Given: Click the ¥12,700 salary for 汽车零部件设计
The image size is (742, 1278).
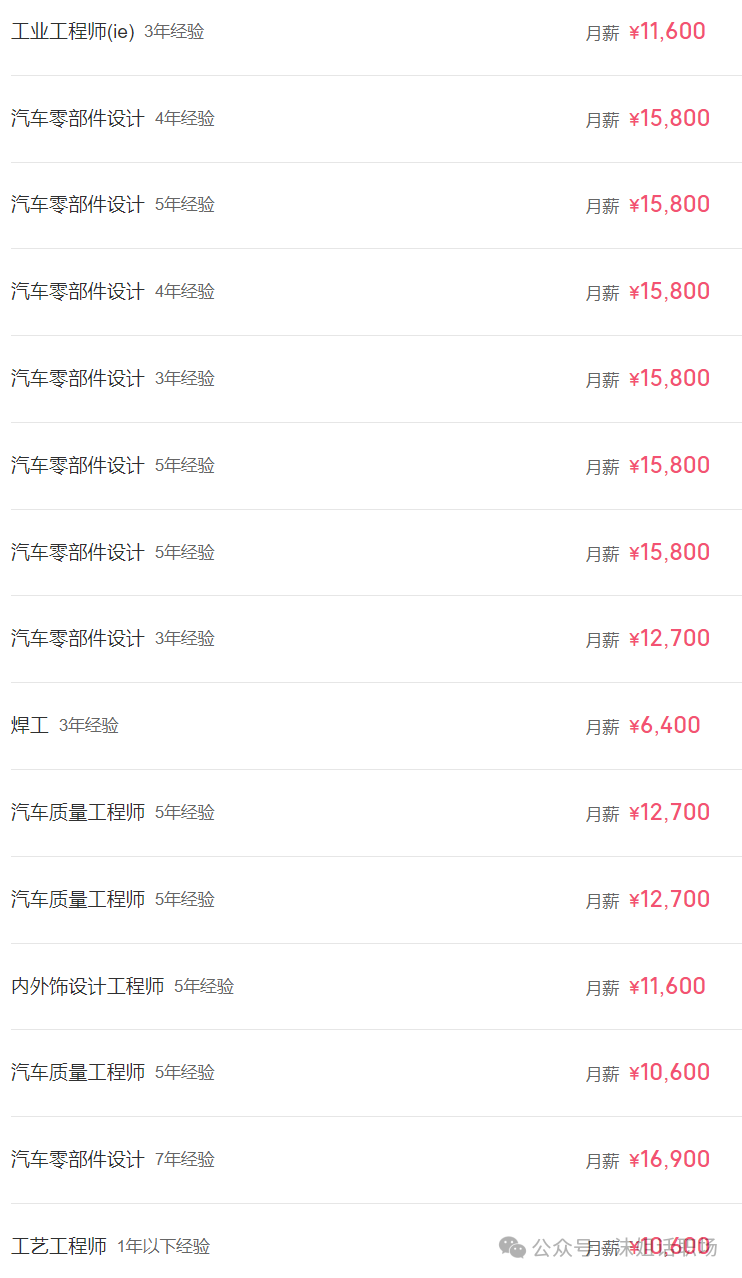Looking at the screenshot, I should (669, 639).
